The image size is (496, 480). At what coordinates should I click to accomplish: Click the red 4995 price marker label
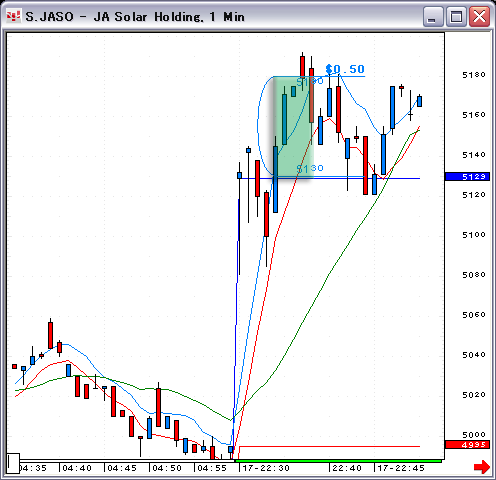468,444
